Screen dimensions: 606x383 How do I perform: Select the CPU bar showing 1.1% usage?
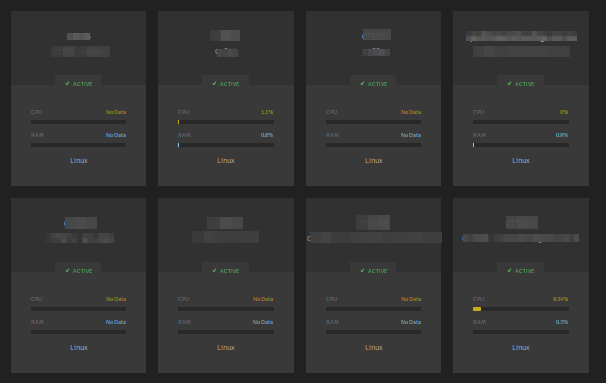pos(226,122)
